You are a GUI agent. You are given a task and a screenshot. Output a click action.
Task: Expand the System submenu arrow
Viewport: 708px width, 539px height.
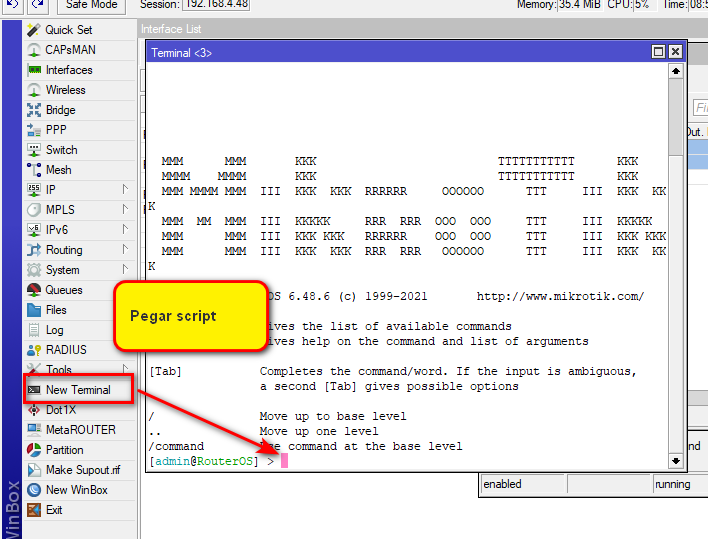point(125,269)
